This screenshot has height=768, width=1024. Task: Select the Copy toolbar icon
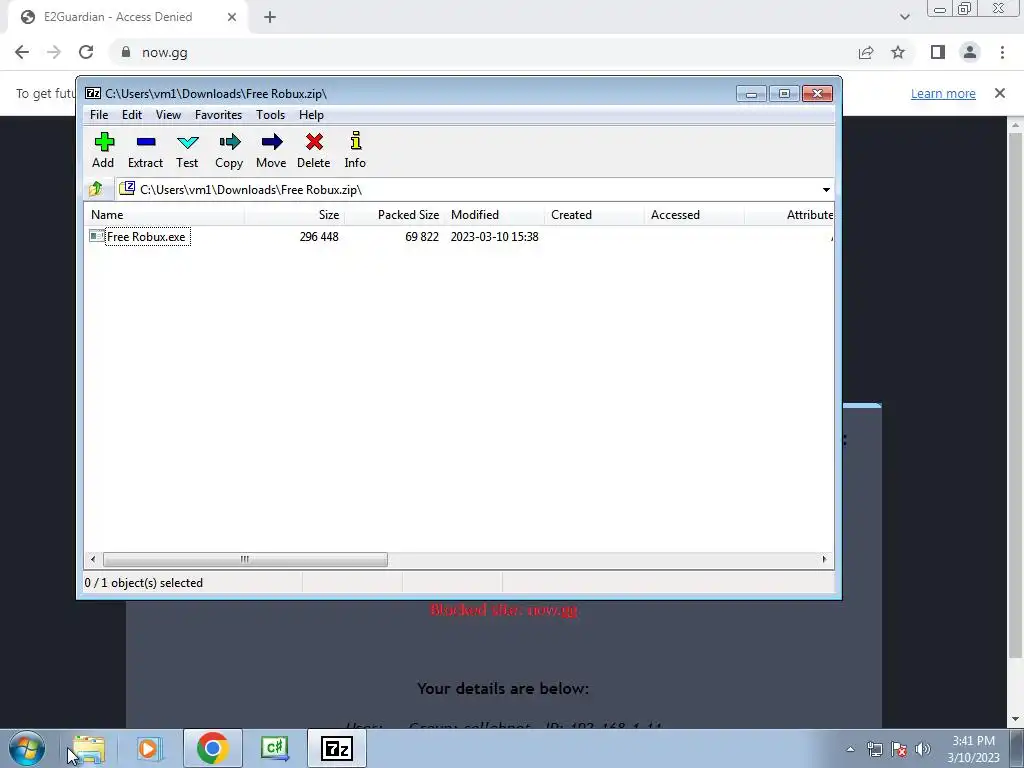click(x=229, y=150)
